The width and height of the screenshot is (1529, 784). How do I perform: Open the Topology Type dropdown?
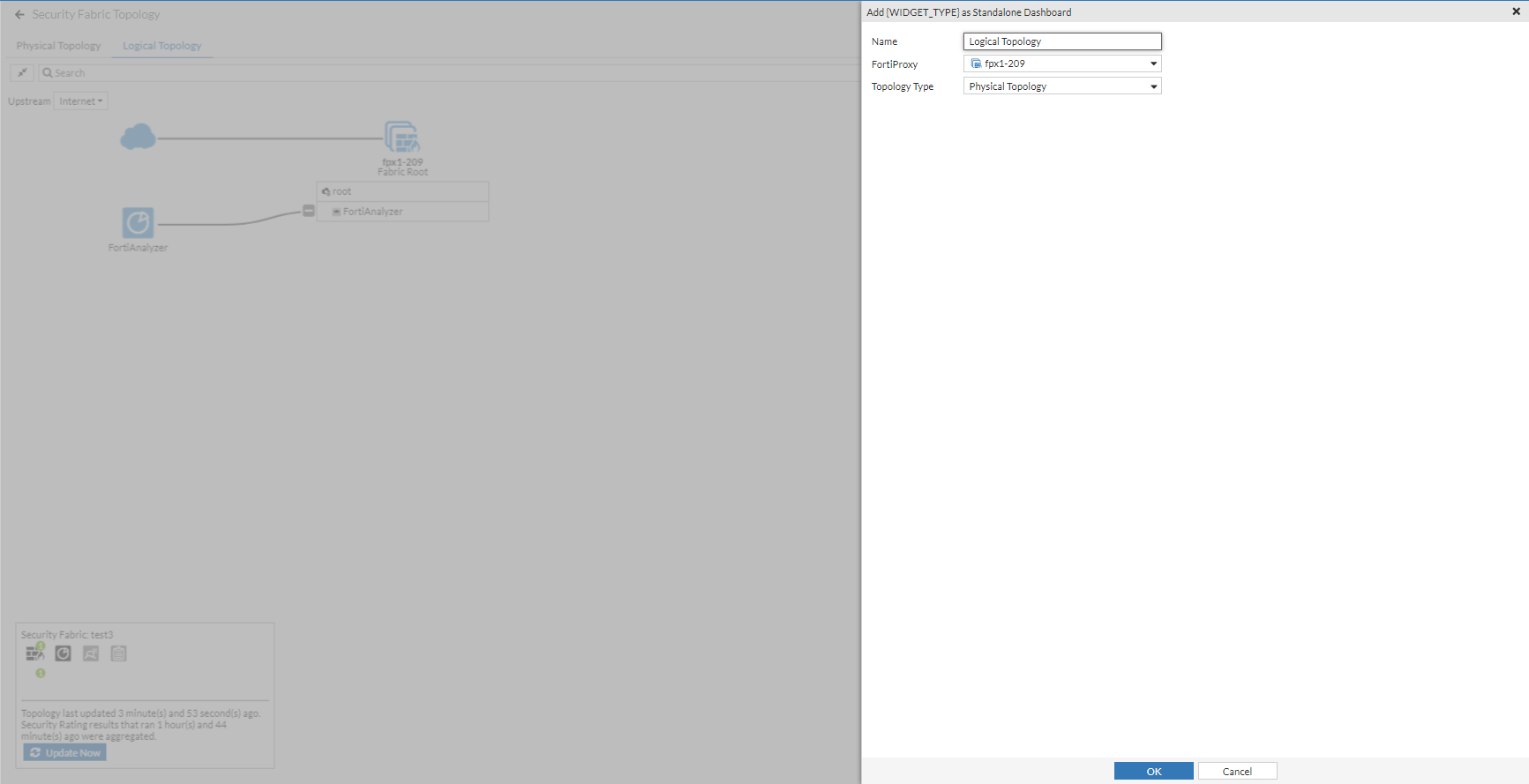[x=1062, y=86]
